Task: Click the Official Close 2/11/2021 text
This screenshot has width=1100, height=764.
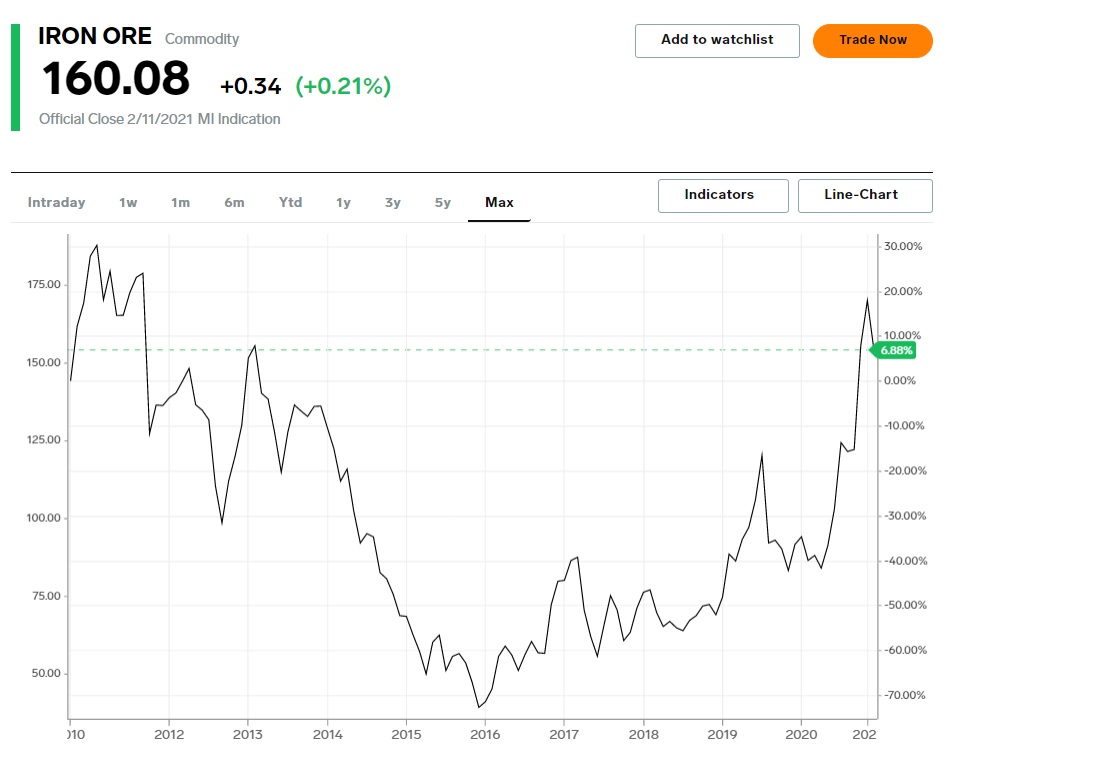Action: click(x=160, y=119)
